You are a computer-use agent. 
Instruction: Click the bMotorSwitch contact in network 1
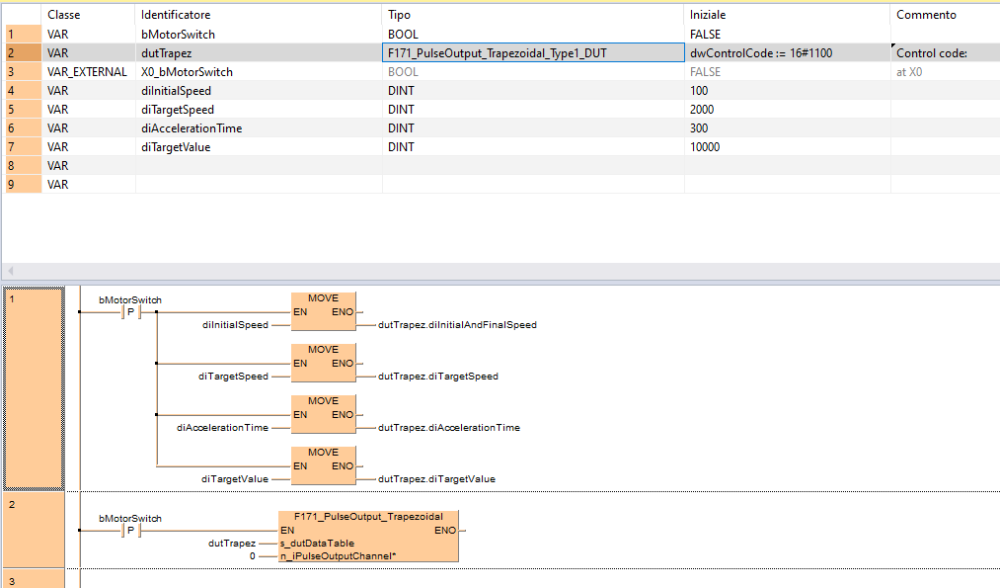[x=130, y=312]
